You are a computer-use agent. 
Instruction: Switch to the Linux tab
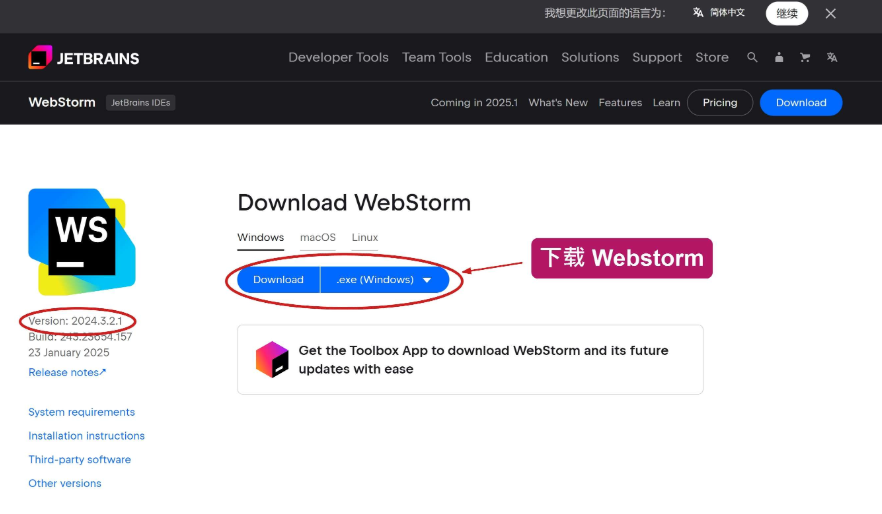pyautogui.click(x=365, y=237)
